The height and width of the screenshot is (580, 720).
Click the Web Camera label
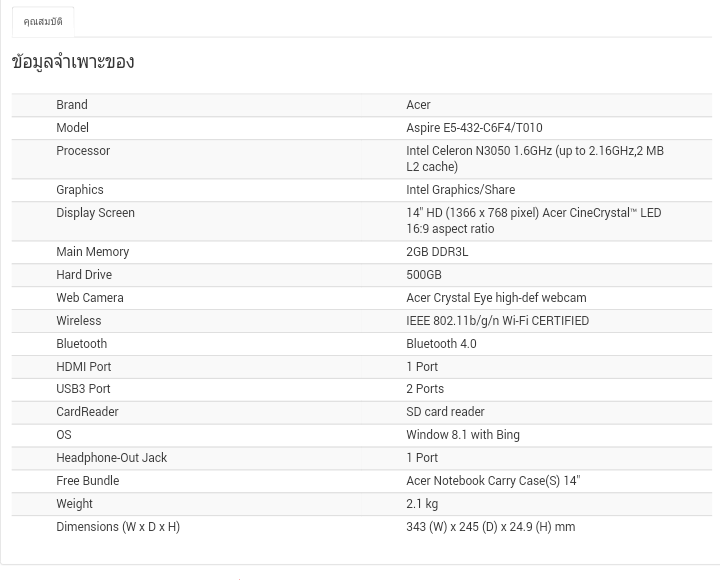coord(90,298)
